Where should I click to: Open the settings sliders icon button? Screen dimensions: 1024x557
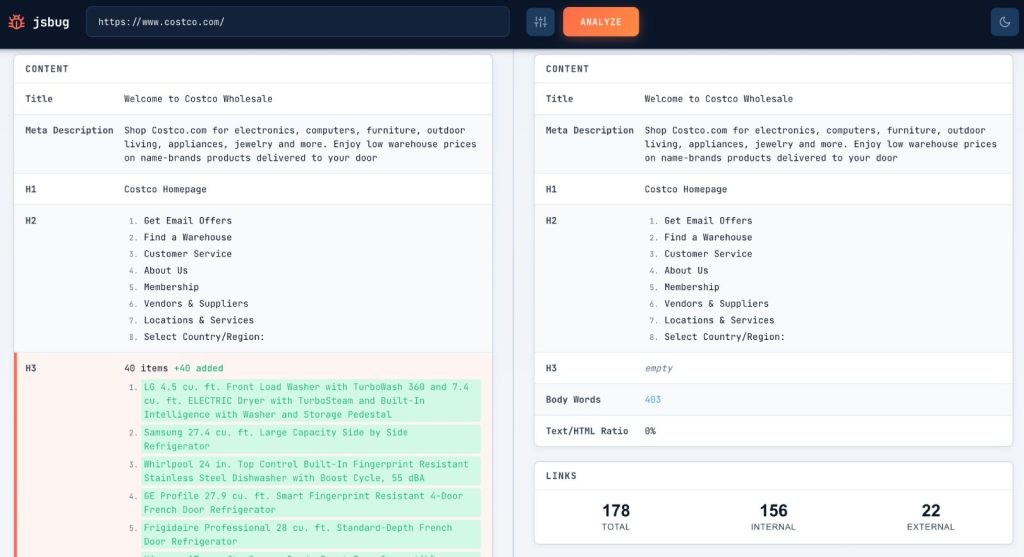[540, 22]
